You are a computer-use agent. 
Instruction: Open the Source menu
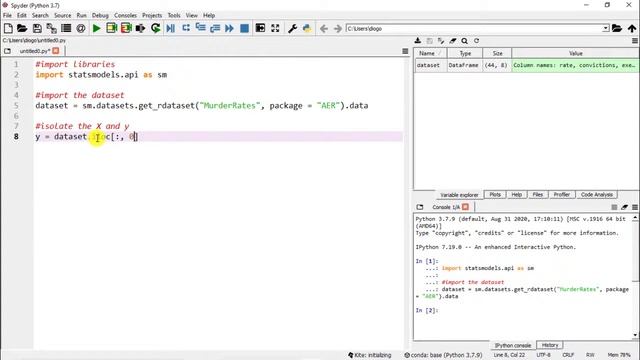coord(62,15)
